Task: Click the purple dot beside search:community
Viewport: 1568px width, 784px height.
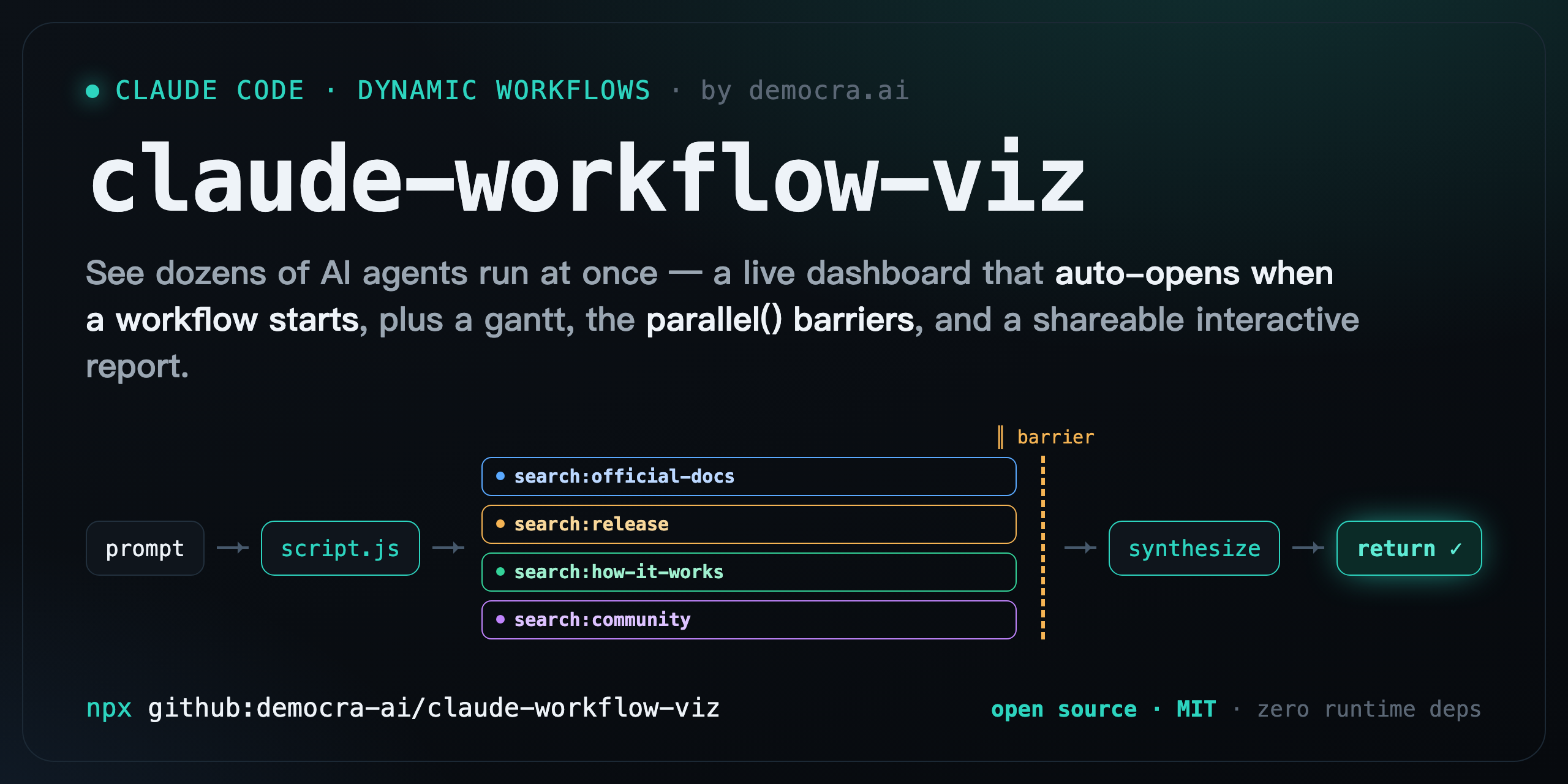Action: (500, 619)
